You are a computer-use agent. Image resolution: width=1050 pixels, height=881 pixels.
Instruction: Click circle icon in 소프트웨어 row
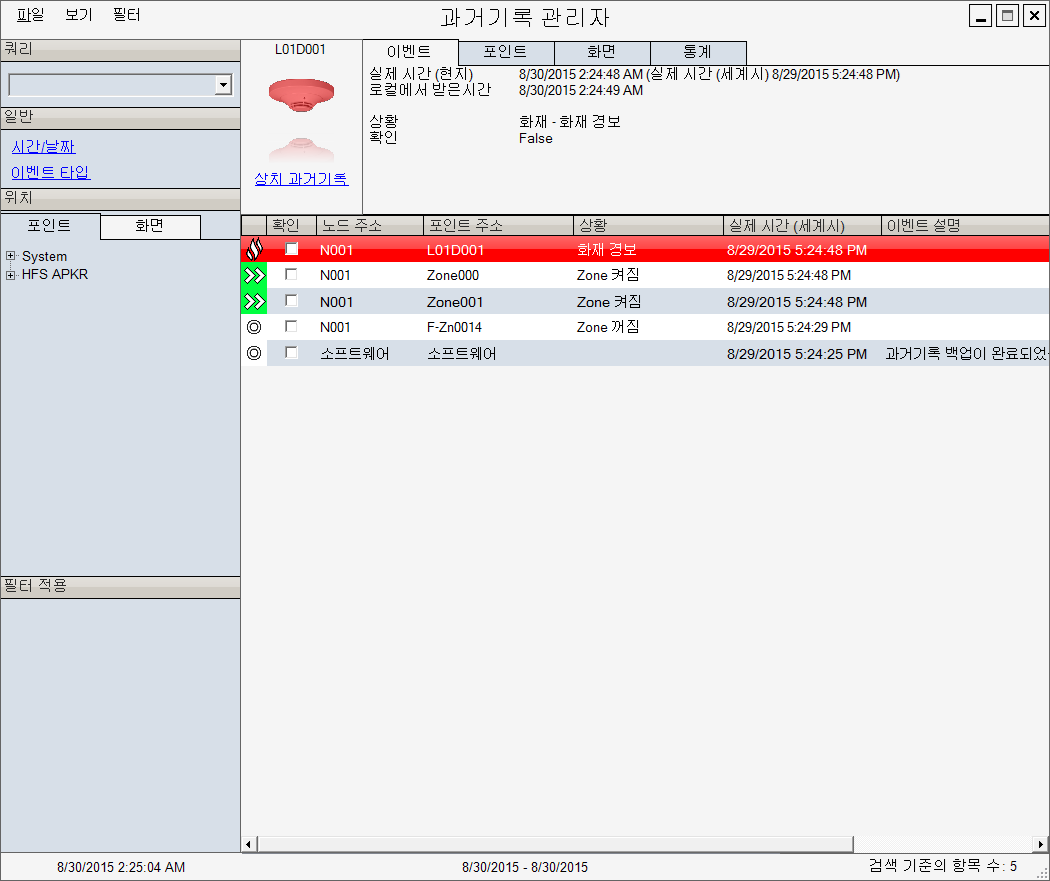tap(254, 353)
